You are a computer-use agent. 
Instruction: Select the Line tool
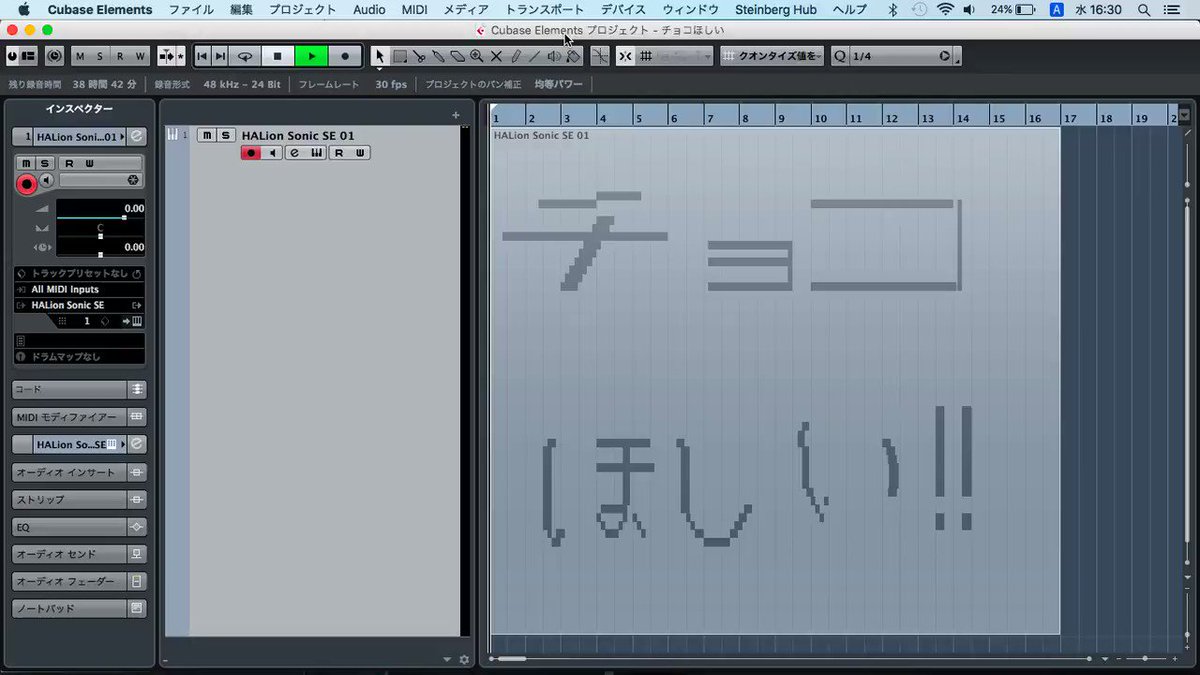point(535,57)
